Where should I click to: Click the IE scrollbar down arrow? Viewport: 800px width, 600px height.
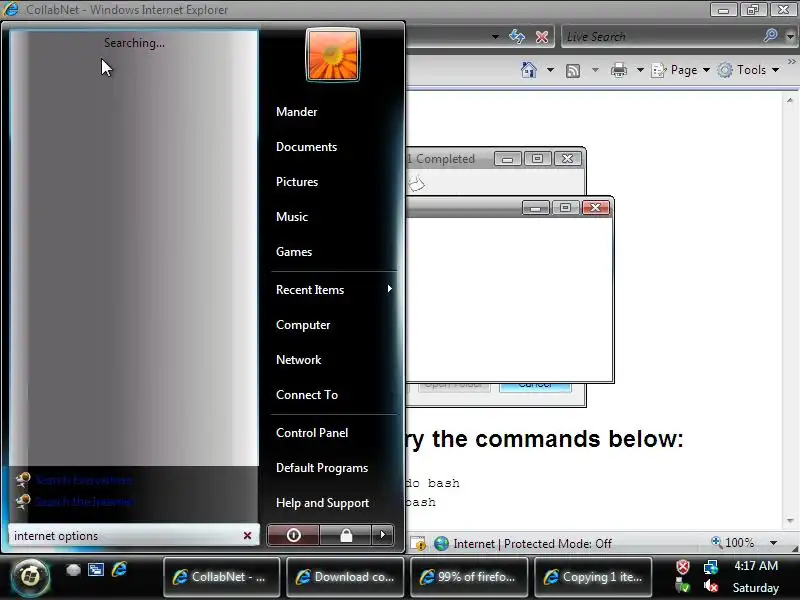tap(790, 521)
